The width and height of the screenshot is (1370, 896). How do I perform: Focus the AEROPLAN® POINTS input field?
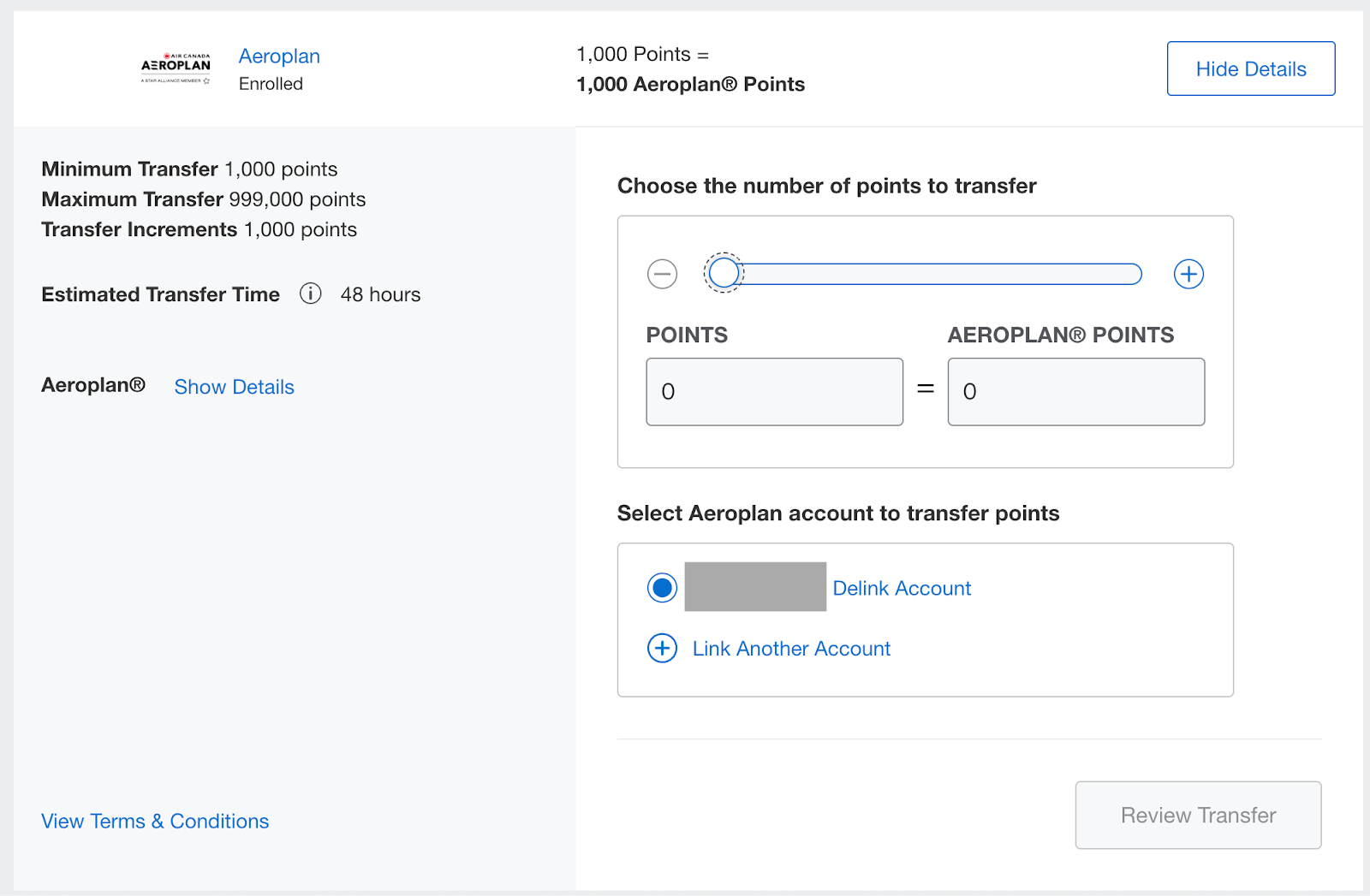(x=1075, y=391)
